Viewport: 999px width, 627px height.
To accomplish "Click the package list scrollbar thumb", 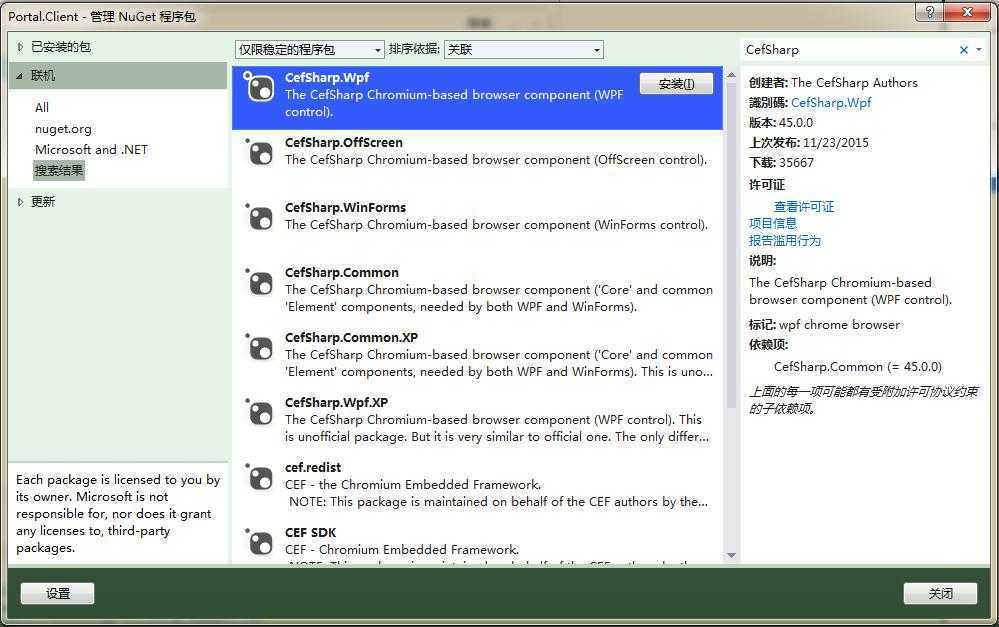I will (731, 245).
